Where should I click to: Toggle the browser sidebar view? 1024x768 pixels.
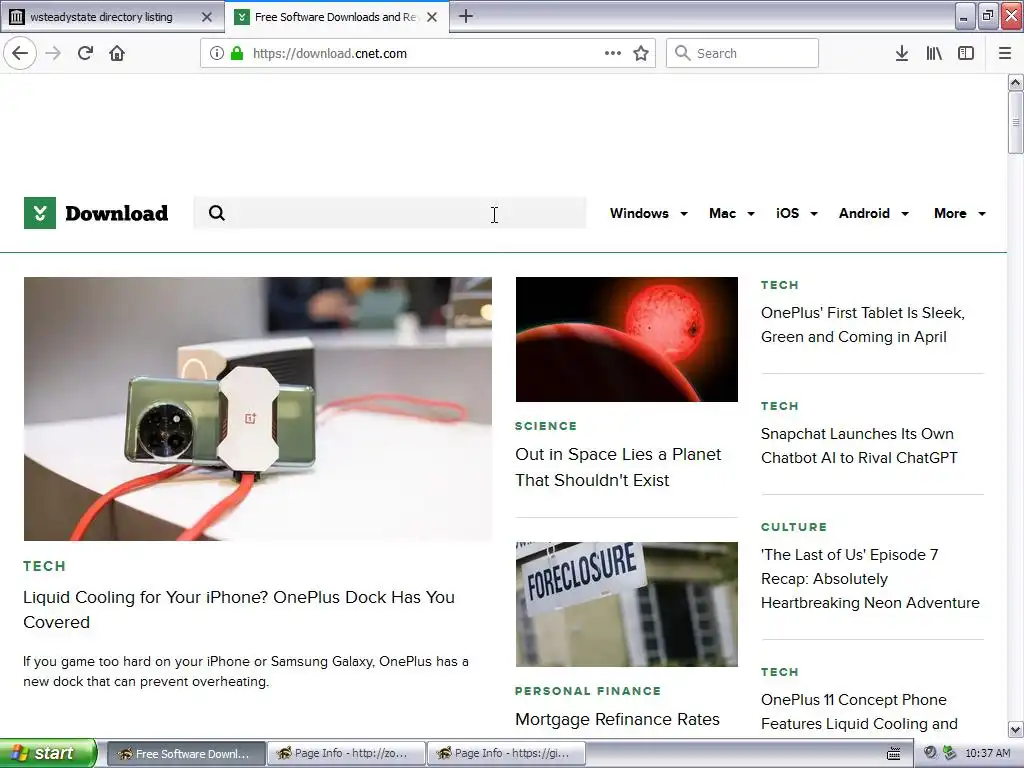pos(966,53)
